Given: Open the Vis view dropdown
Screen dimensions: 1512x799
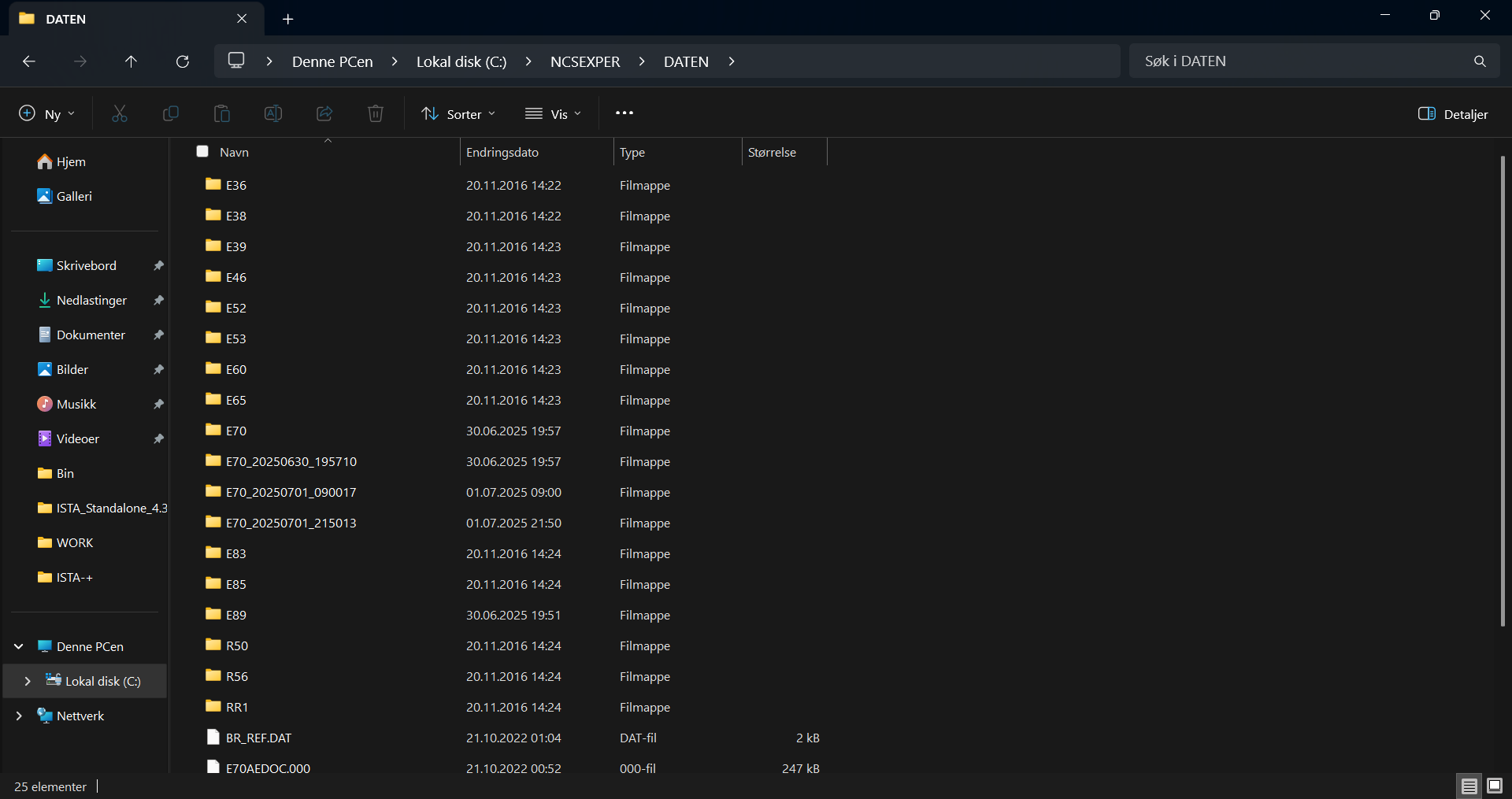Looking at the screenshot, I should [554, 114].
